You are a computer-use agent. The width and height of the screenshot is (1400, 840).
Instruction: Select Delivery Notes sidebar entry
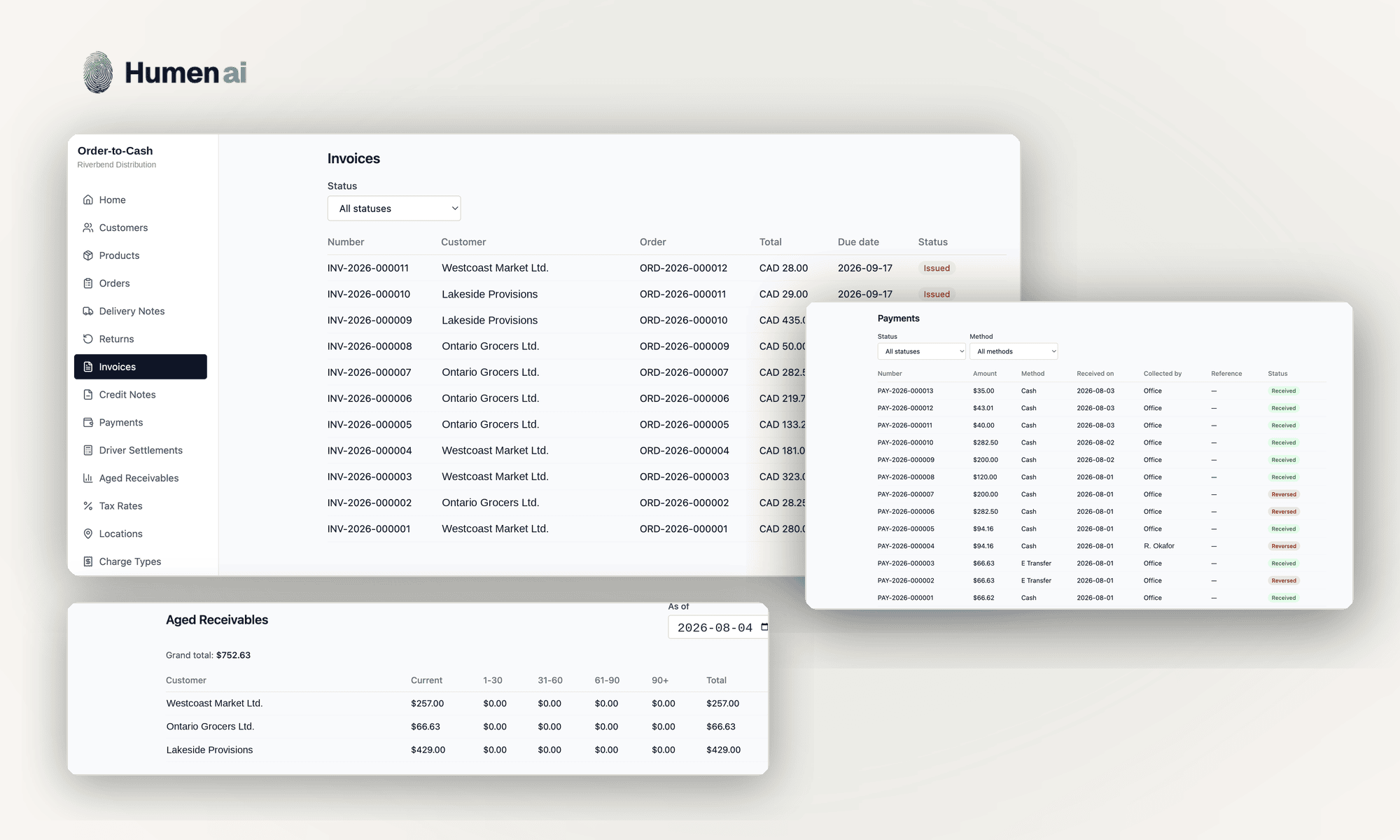141,311
